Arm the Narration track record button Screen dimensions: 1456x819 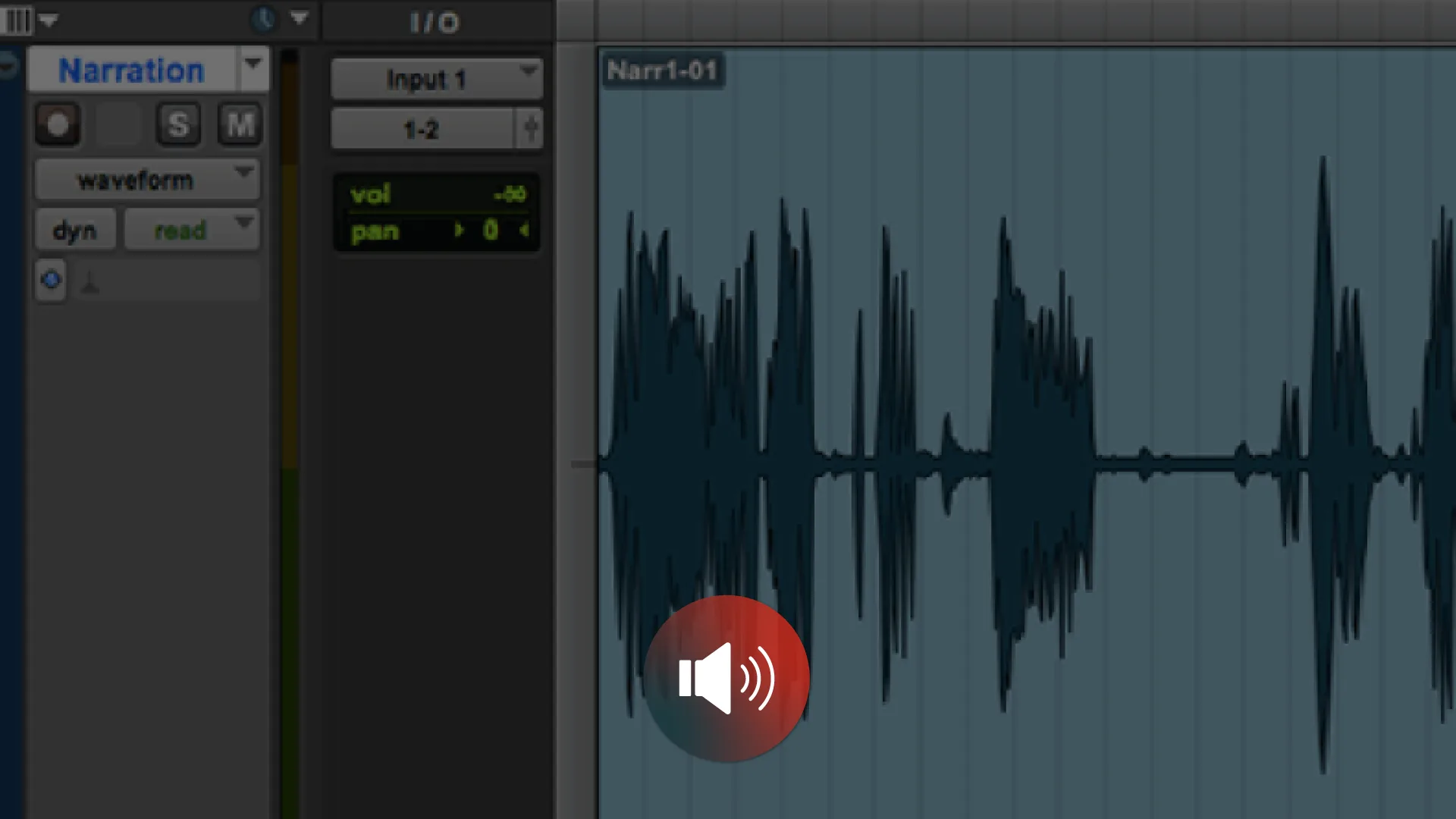[x=58, y=124]
